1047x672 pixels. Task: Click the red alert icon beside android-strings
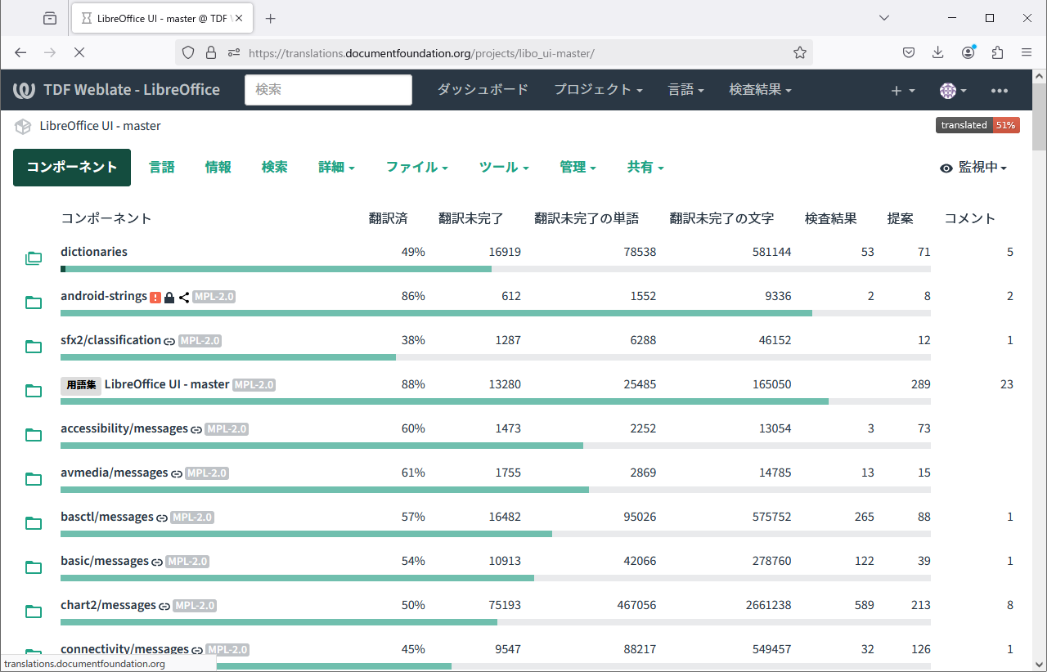tap(155, 297)
